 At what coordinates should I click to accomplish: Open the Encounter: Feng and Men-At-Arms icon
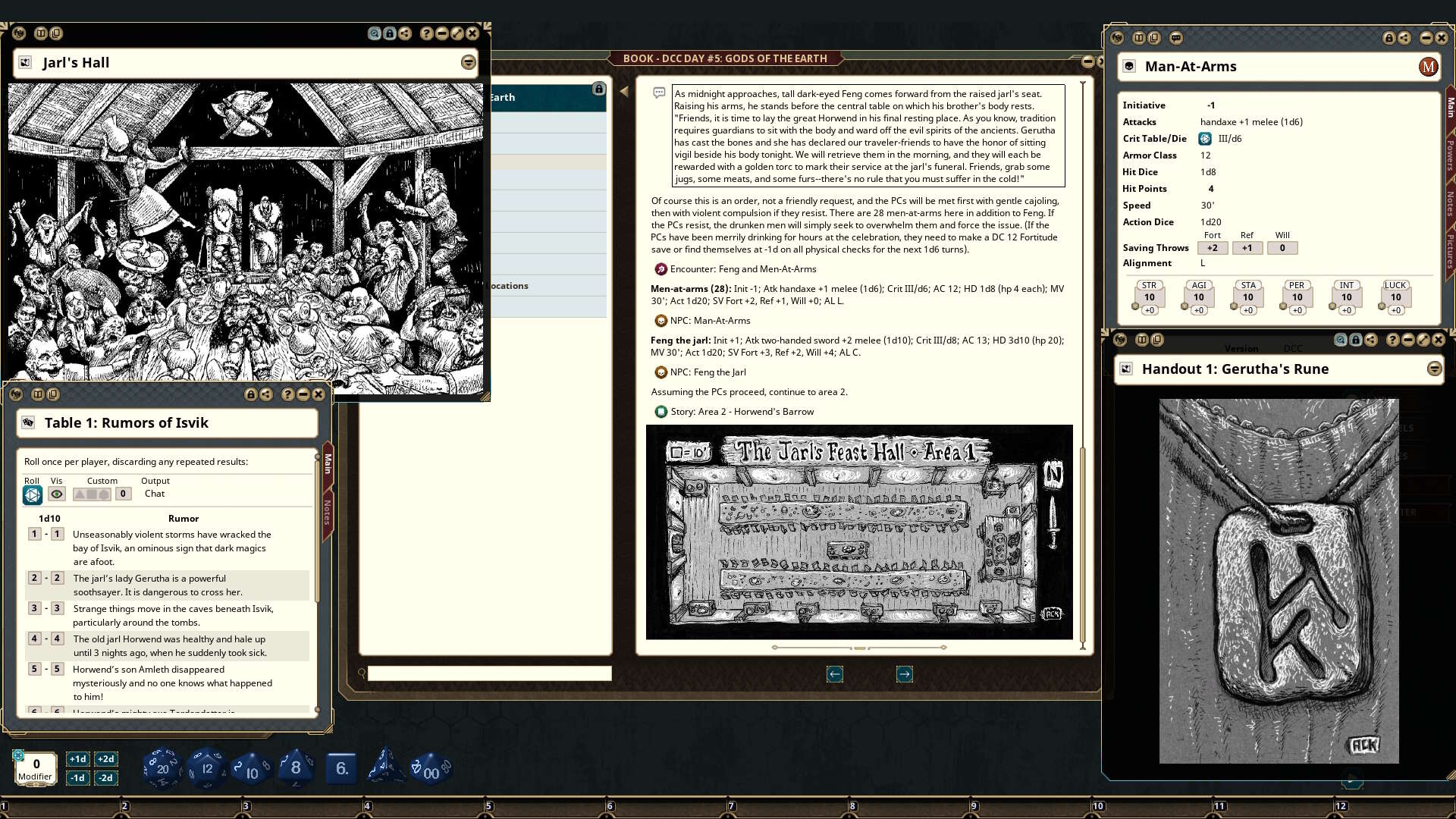pos(661,269)
